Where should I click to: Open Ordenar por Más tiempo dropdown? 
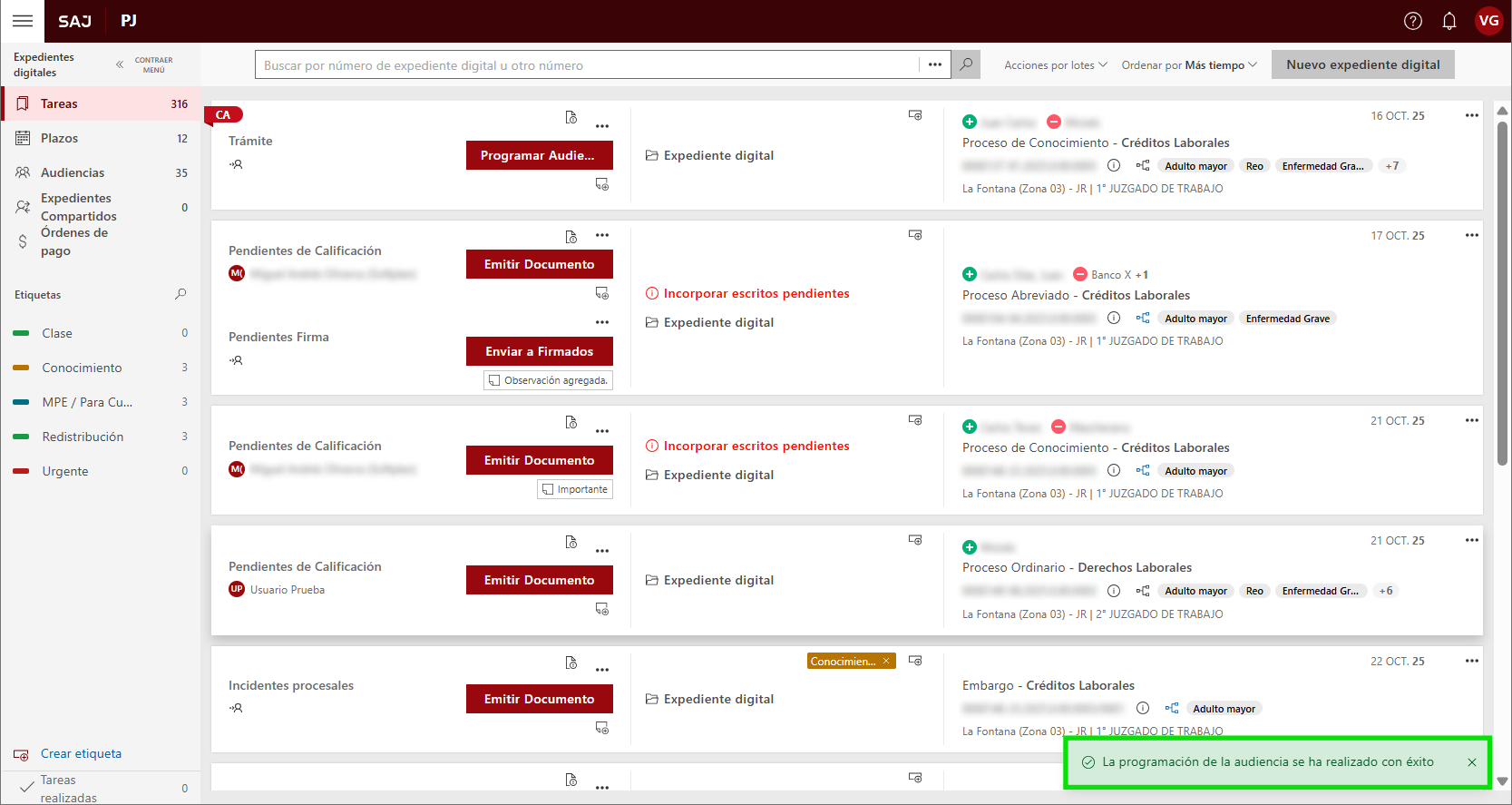[x=1188, y=65]
